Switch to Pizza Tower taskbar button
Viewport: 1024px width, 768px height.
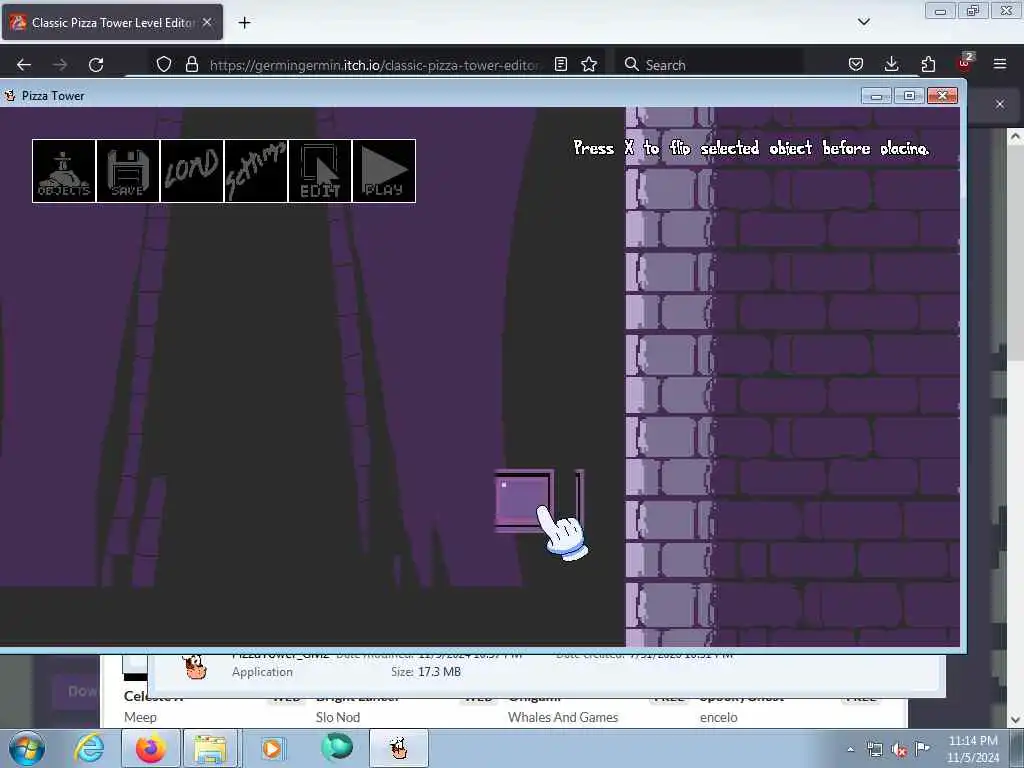[399, 748]
